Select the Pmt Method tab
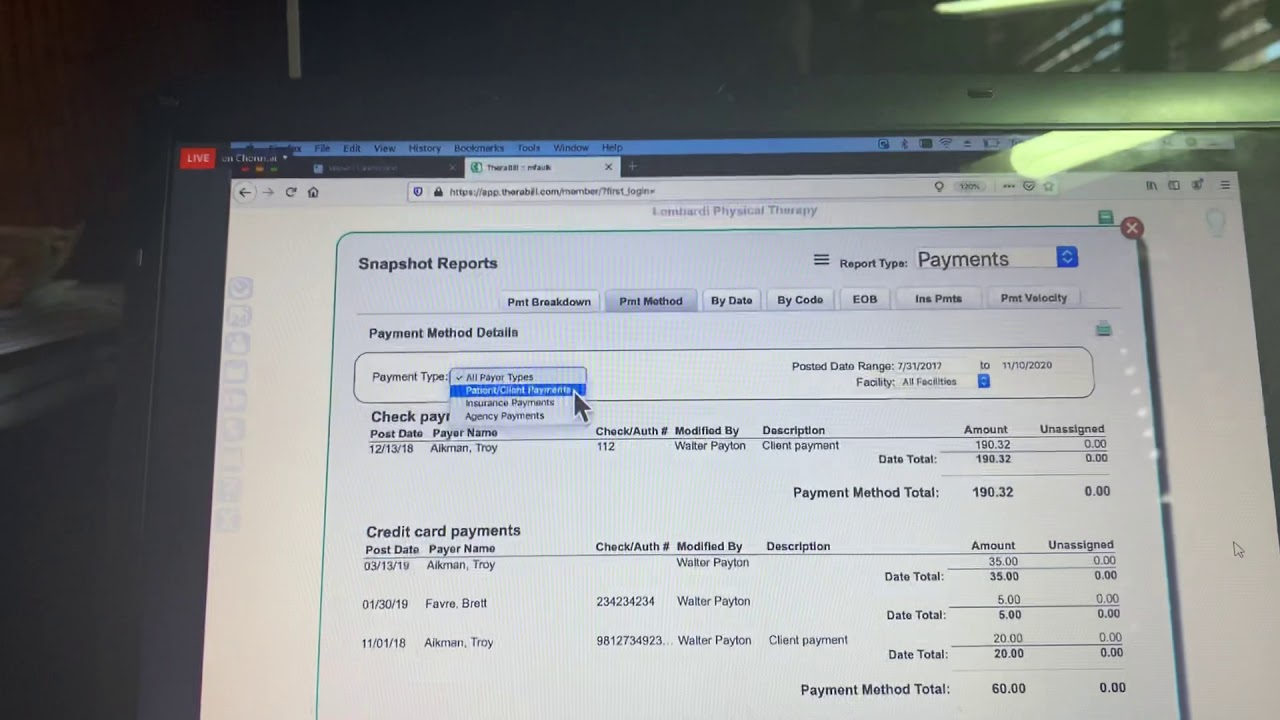This screenshot has height=720, width=1280. click(x=651, y=301)
